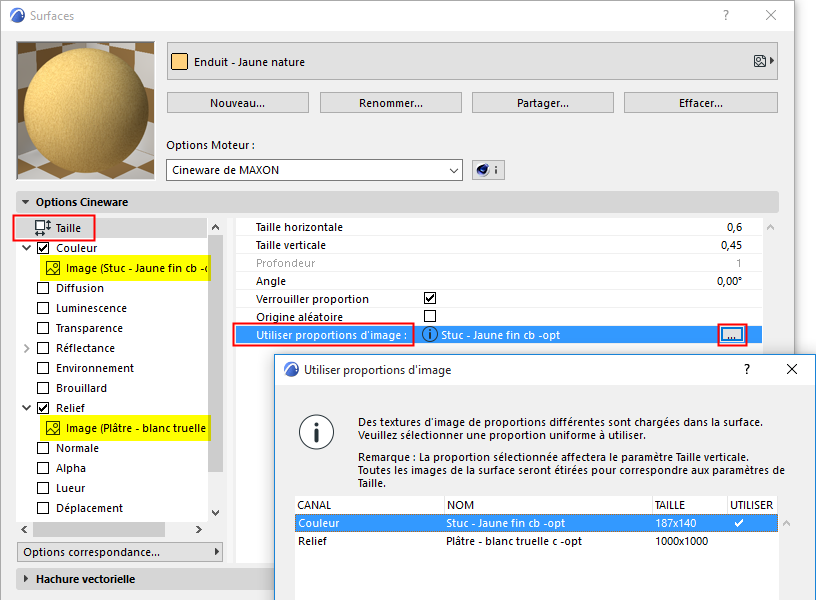Uncheck the Couleur channel checkbox

[x=43, y=248]
